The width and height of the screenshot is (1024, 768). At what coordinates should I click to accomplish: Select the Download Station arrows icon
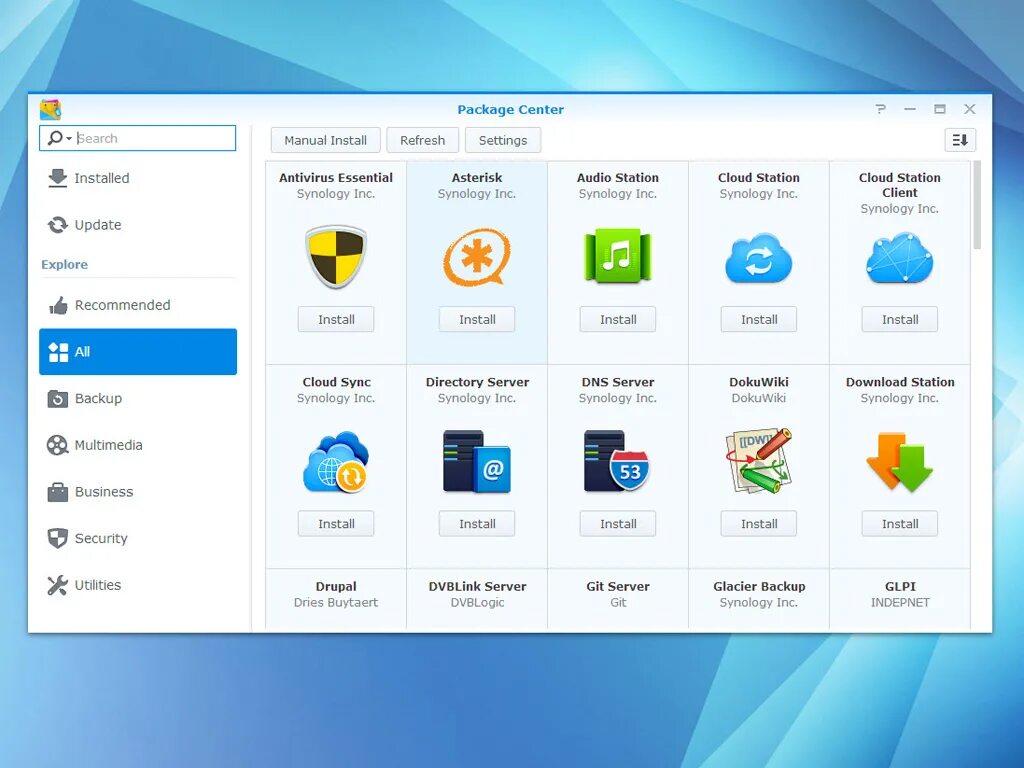tap(899, 462)
